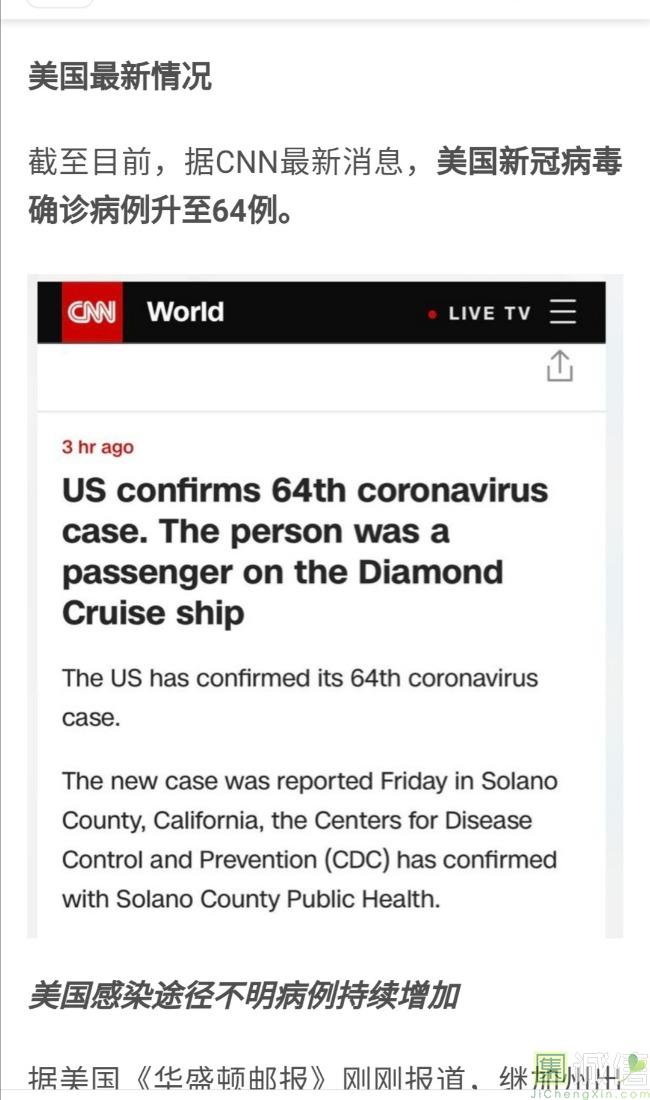Viewport: 650px width, 1100px height.
Task: Click the italic heading "美国感染途径不明病例持续增加"
Action: coord(243,995)
